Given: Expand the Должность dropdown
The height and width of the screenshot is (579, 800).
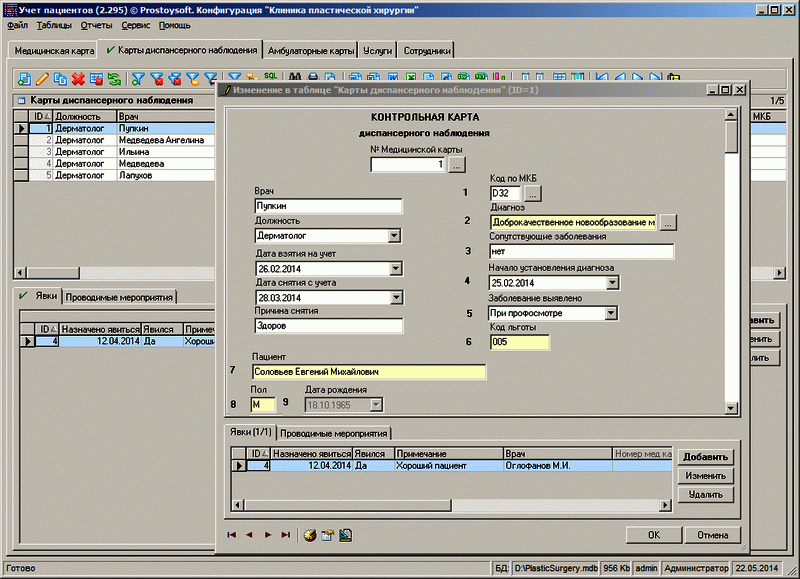Looking at the screenshot, I should (394, 236).
